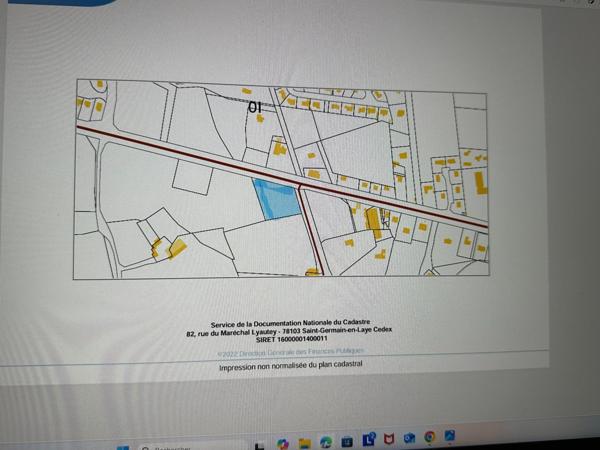Click "Impression non normalisée du plan cadastral" text
The width and height of the screenshot is (600, 450).
[291, 368]
